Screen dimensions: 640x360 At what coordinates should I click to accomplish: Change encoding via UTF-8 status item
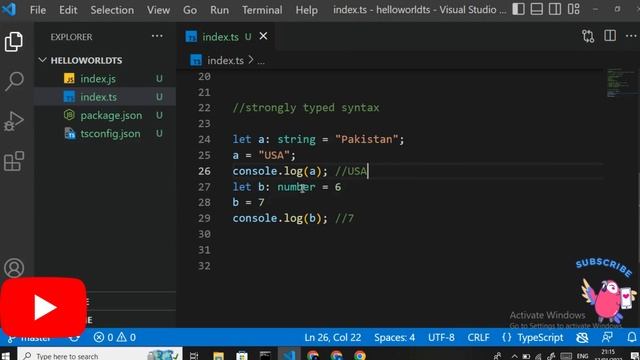click(x=441, y=338)
